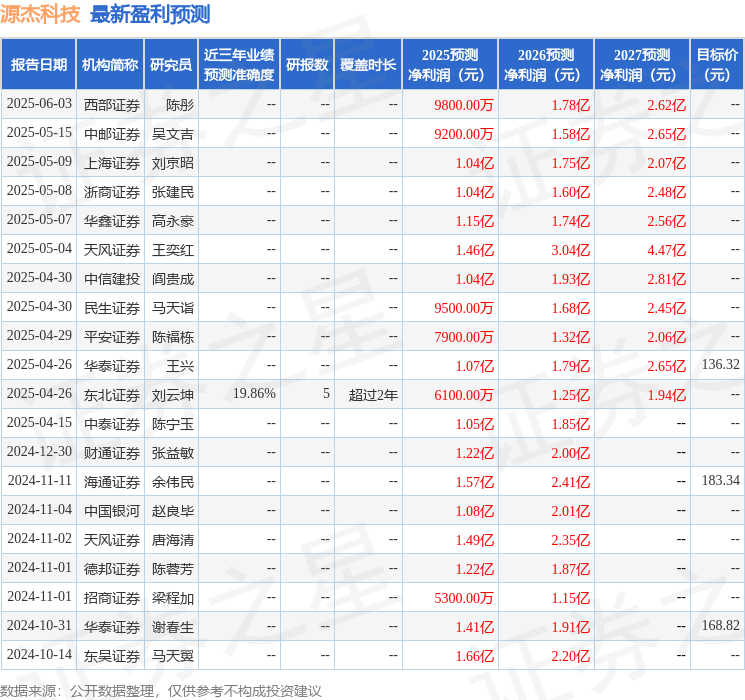
Task: Click the 5300.00万 profit value
Action: 463,598
